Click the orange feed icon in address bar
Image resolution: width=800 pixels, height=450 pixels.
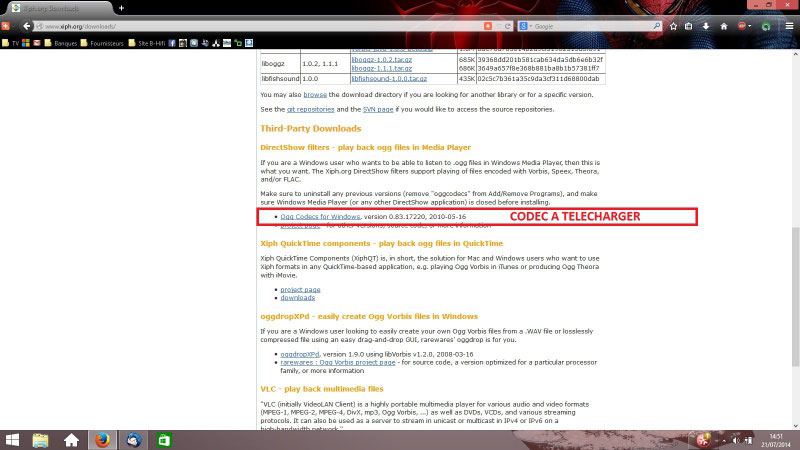[x=488, y=26]
